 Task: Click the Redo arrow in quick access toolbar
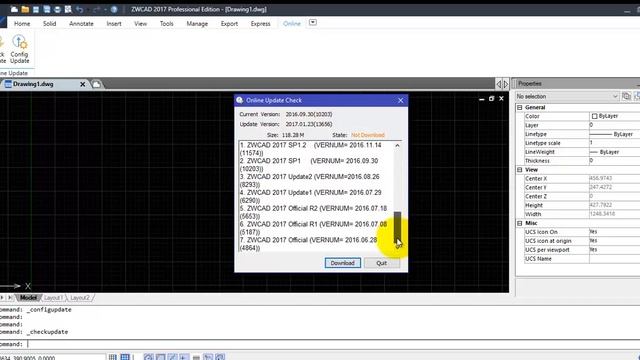(x=96, y=9)
